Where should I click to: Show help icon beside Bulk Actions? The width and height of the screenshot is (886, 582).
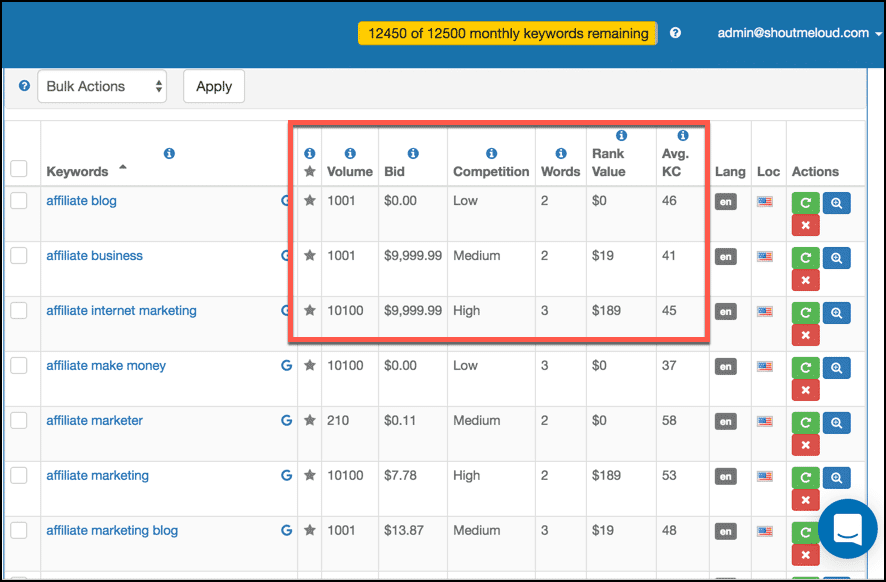[x=24, y=86]
